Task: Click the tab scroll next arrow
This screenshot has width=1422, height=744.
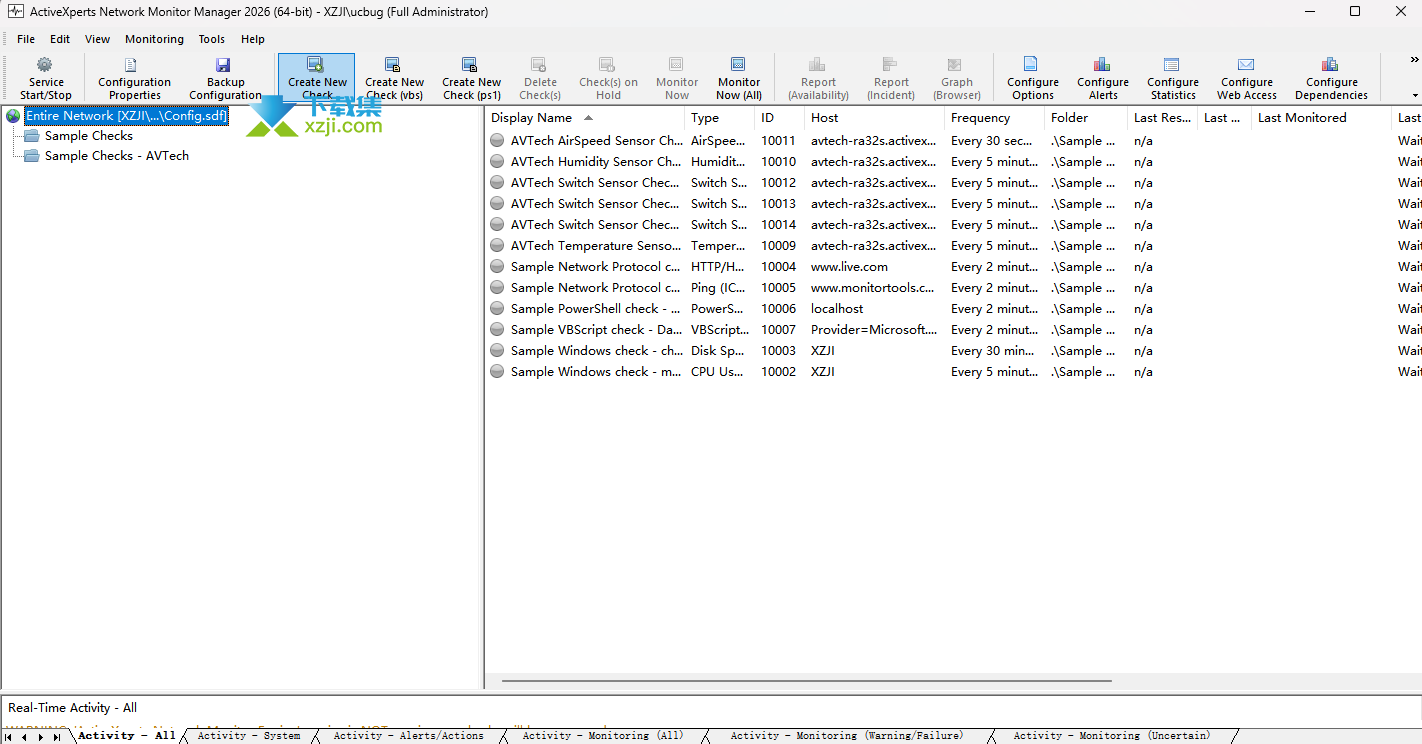Action: coord(41,737)
